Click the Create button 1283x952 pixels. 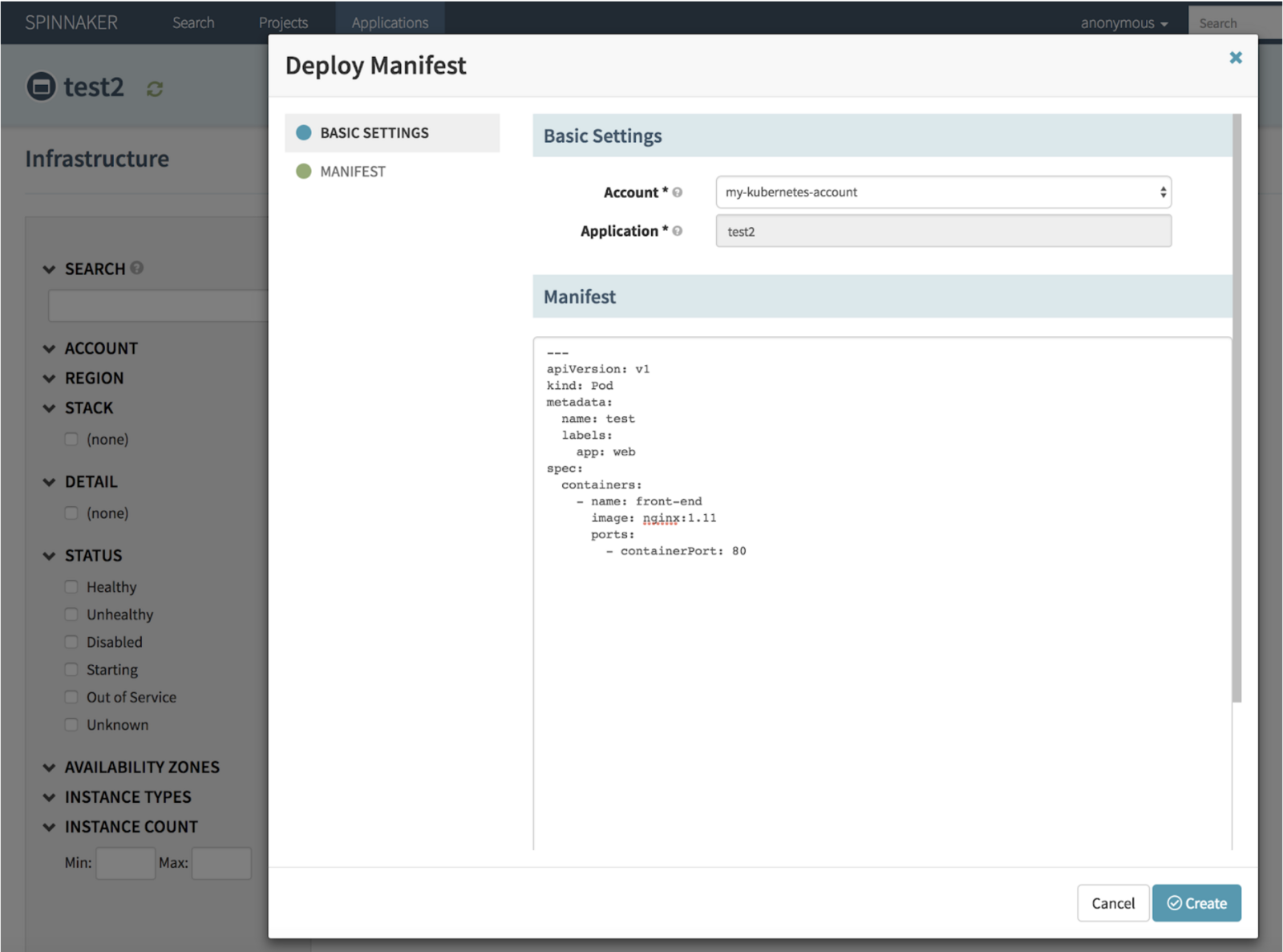point(1196,903)
